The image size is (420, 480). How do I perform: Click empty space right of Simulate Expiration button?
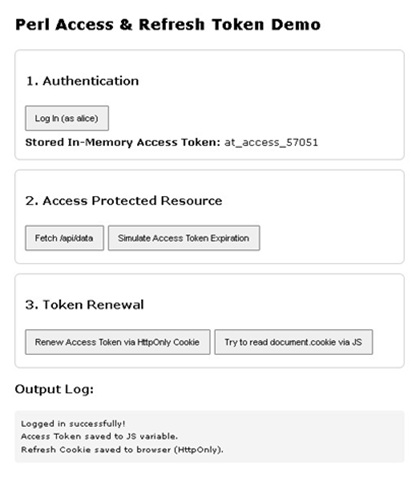330,238
